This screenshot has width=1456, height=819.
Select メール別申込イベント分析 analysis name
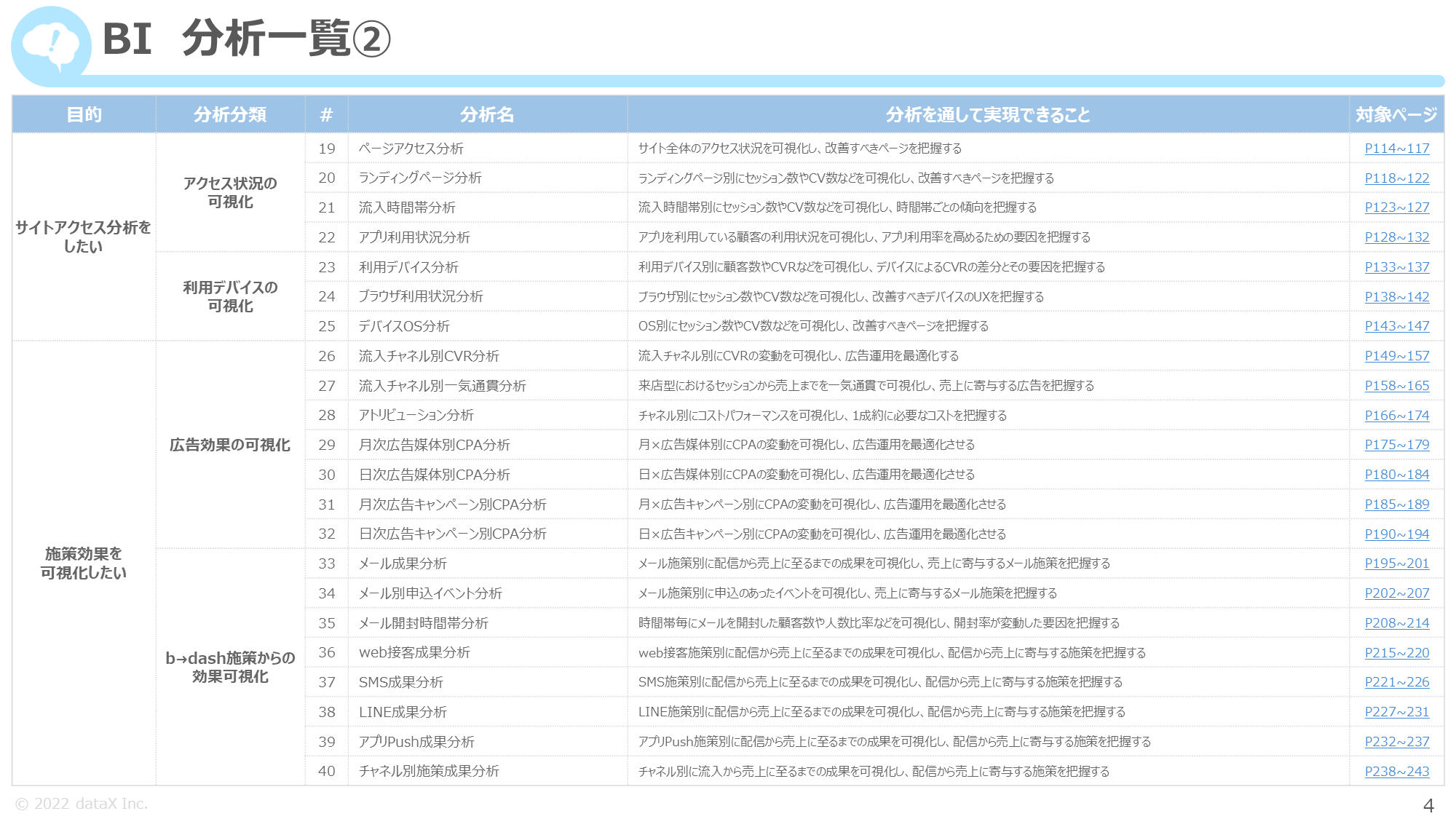coord(430,593)
